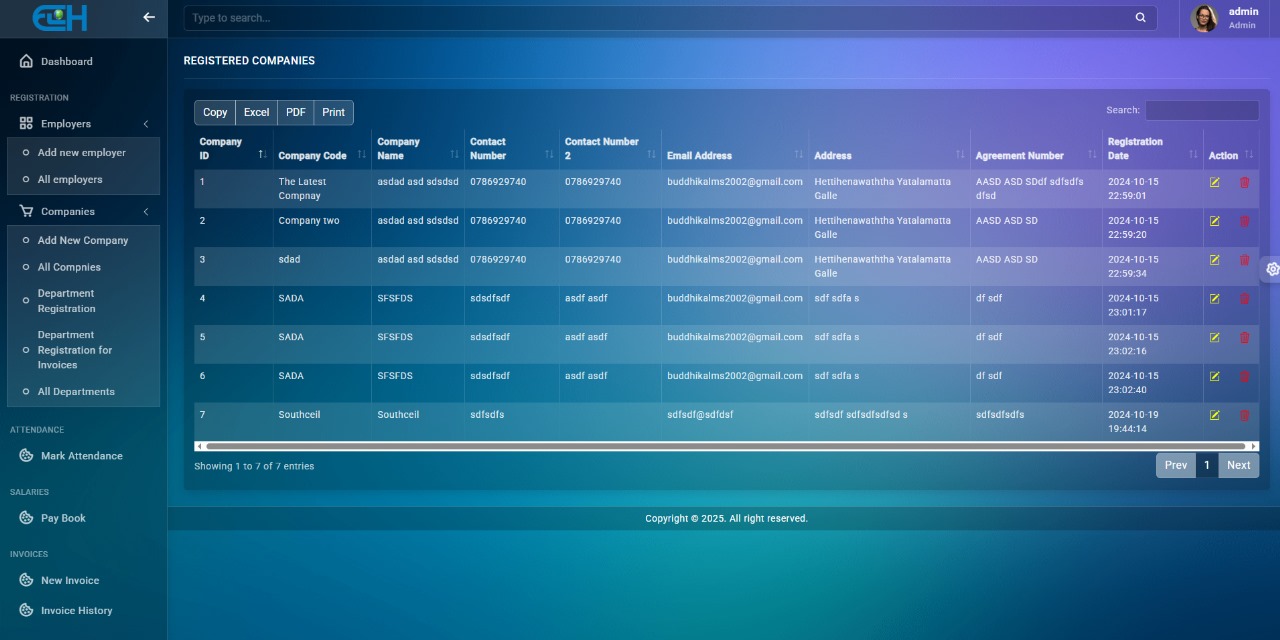1280x640 pixels.
Task: Delete company row with ID 1
Action: (1244, 182)
